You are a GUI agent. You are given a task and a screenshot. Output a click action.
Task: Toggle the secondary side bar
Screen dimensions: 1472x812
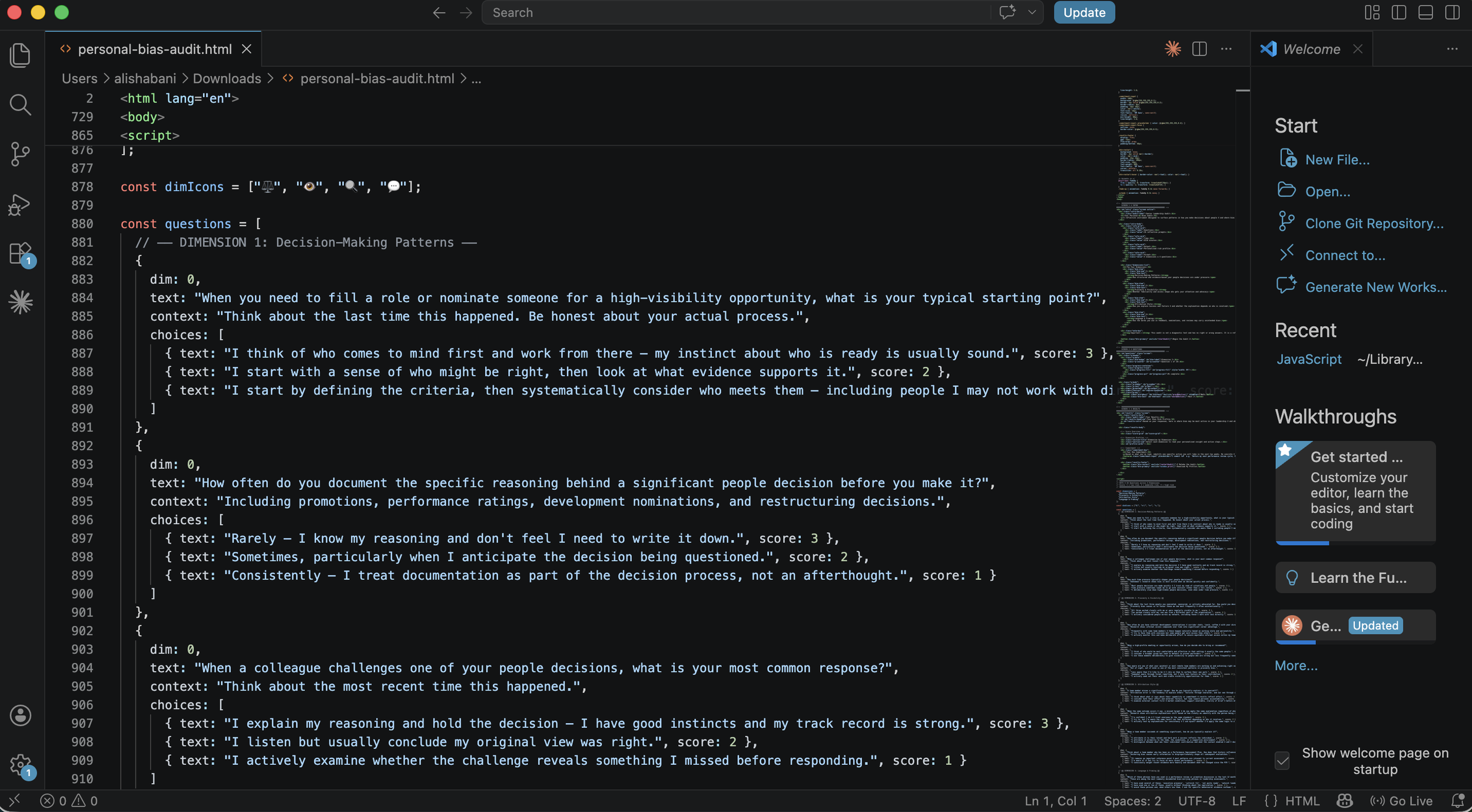tap(1453, 12)
